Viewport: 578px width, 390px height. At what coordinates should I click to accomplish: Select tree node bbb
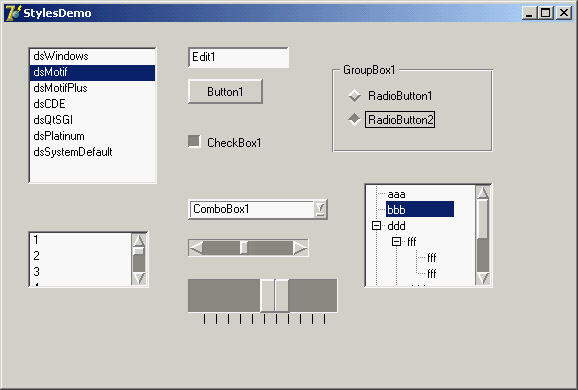(x=420, y=209)
